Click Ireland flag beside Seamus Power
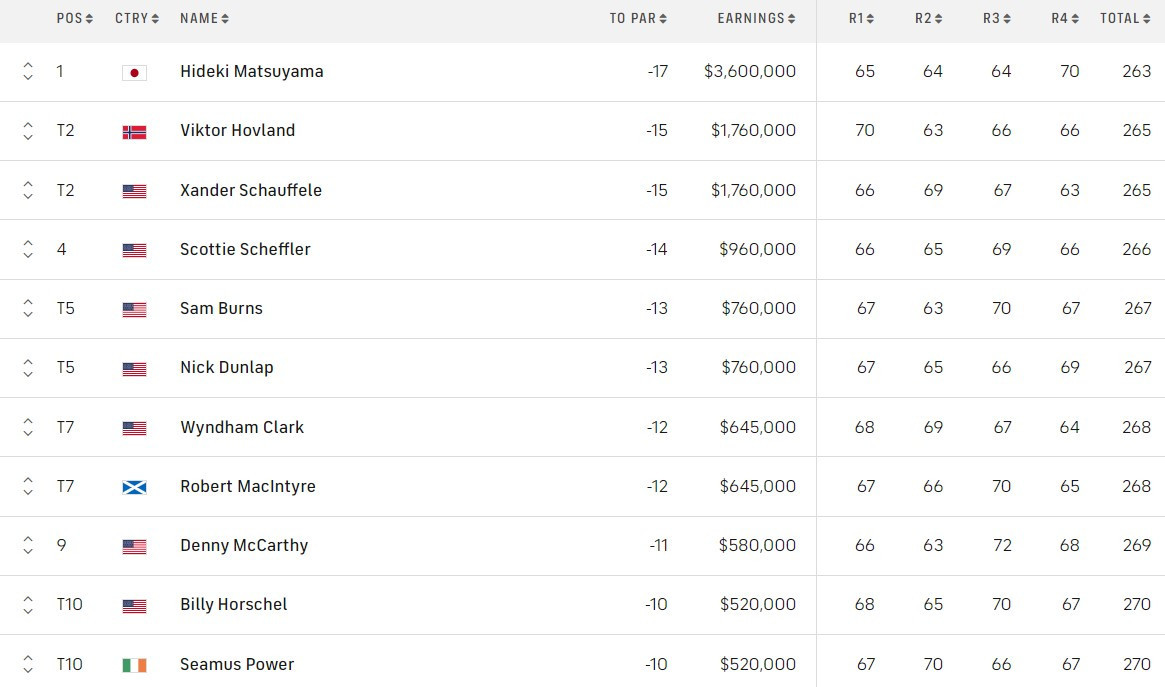1165x687 pixels. point(134,665)
